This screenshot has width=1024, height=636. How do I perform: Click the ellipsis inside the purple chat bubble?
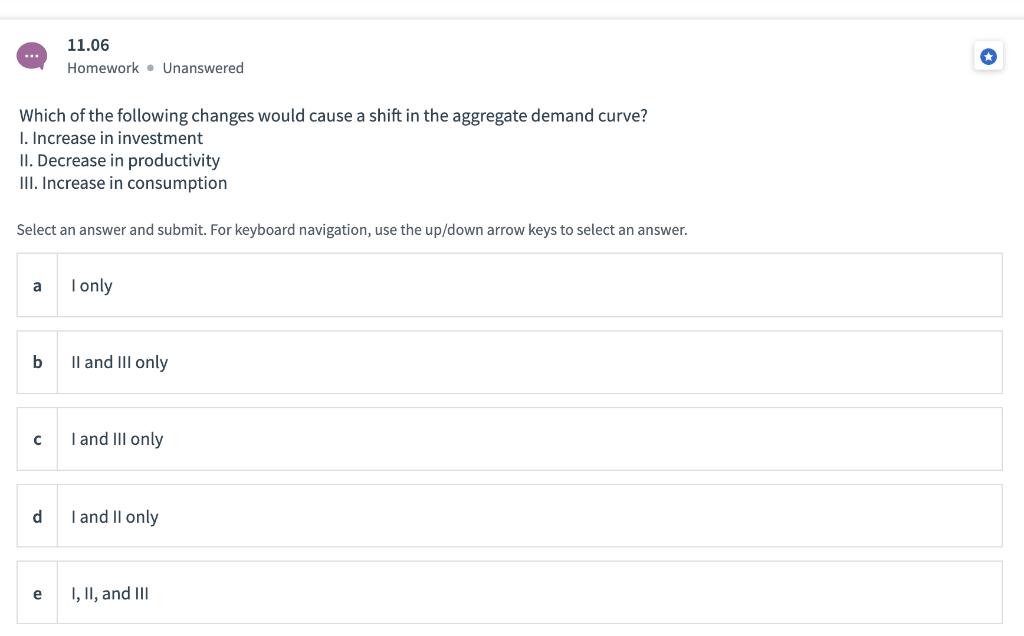pyautogui.click(x=33, y=55)
